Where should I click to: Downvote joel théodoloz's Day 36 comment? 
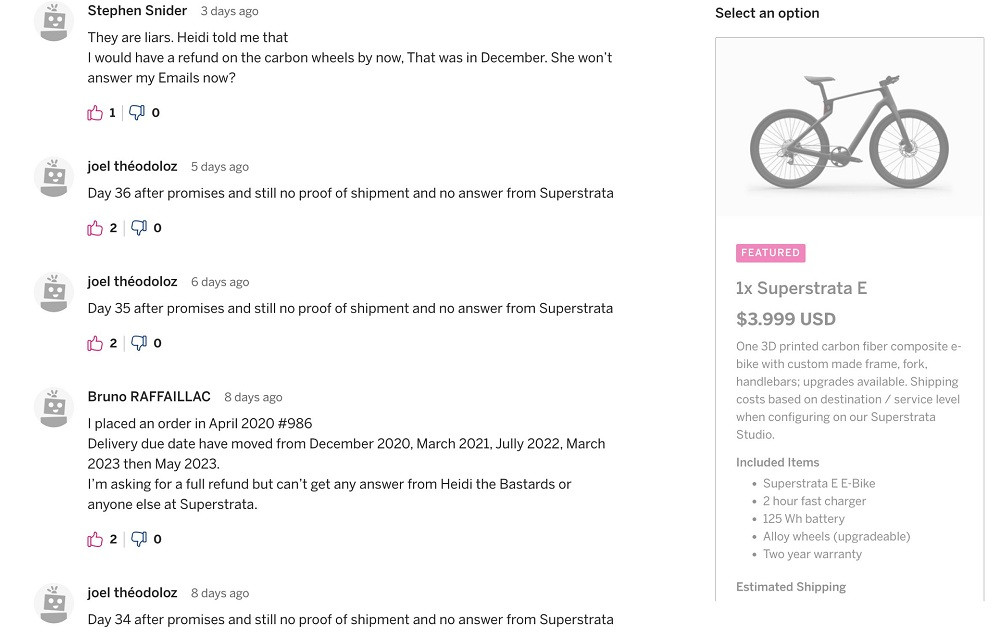[x=139, y=228]
